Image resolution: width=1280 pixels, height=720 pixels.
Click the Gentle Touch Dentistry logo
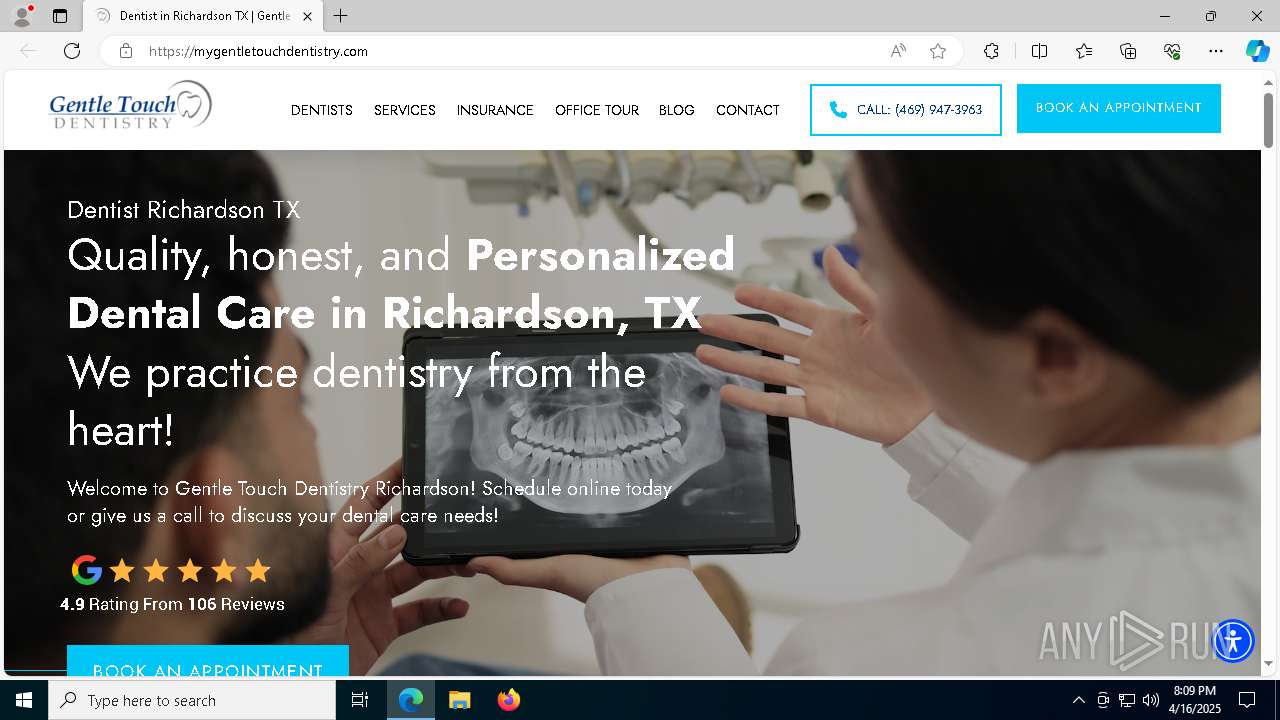(x=130, y=106)
